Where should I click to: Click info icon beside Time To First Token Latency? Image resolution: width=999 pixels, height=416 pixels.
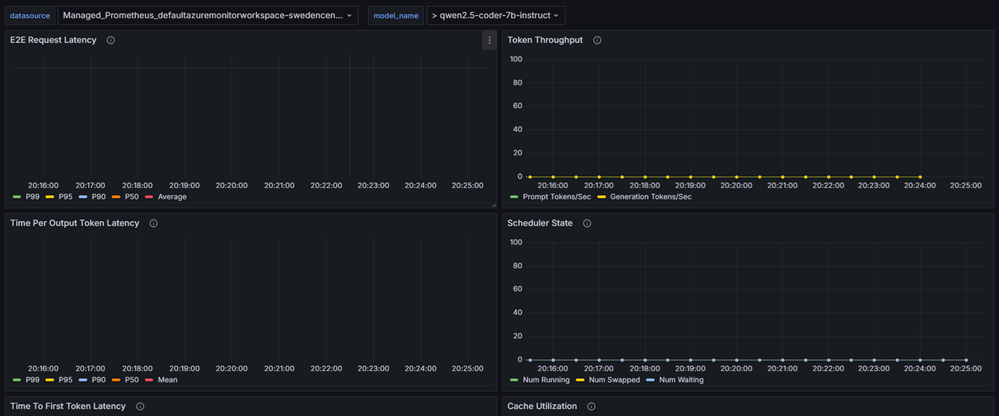click(140, 407)
